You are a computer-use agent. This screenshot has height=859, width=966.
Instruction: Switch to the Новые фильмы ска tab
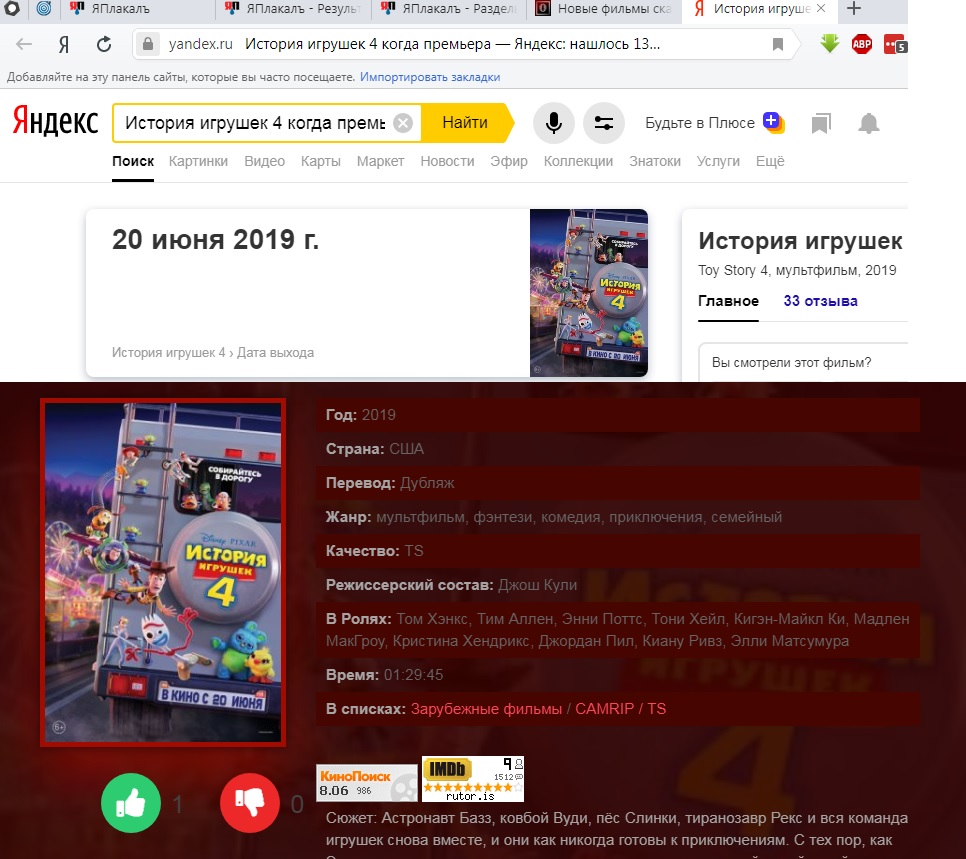605,9
